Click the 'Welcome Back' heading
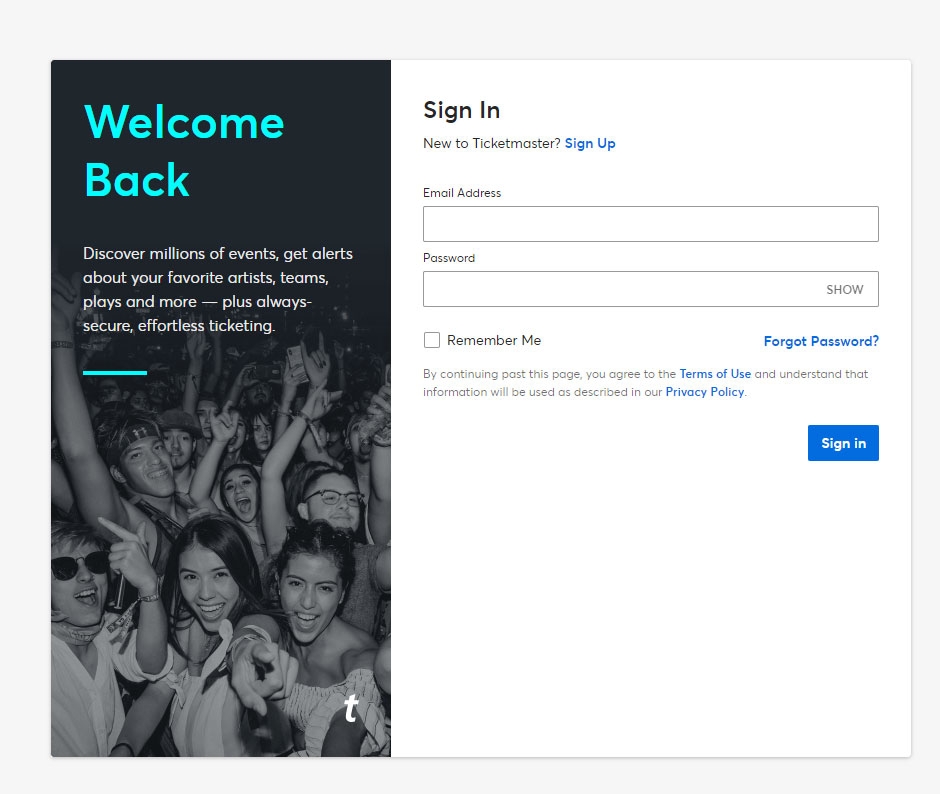Screen dimensions: 940x794 [184, 151]
